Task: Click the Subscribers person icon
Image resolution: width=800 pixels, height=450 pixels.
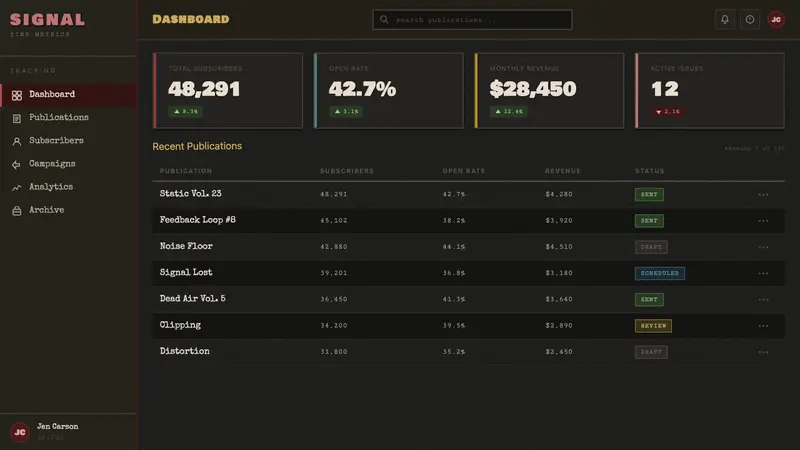Action: 17,141
